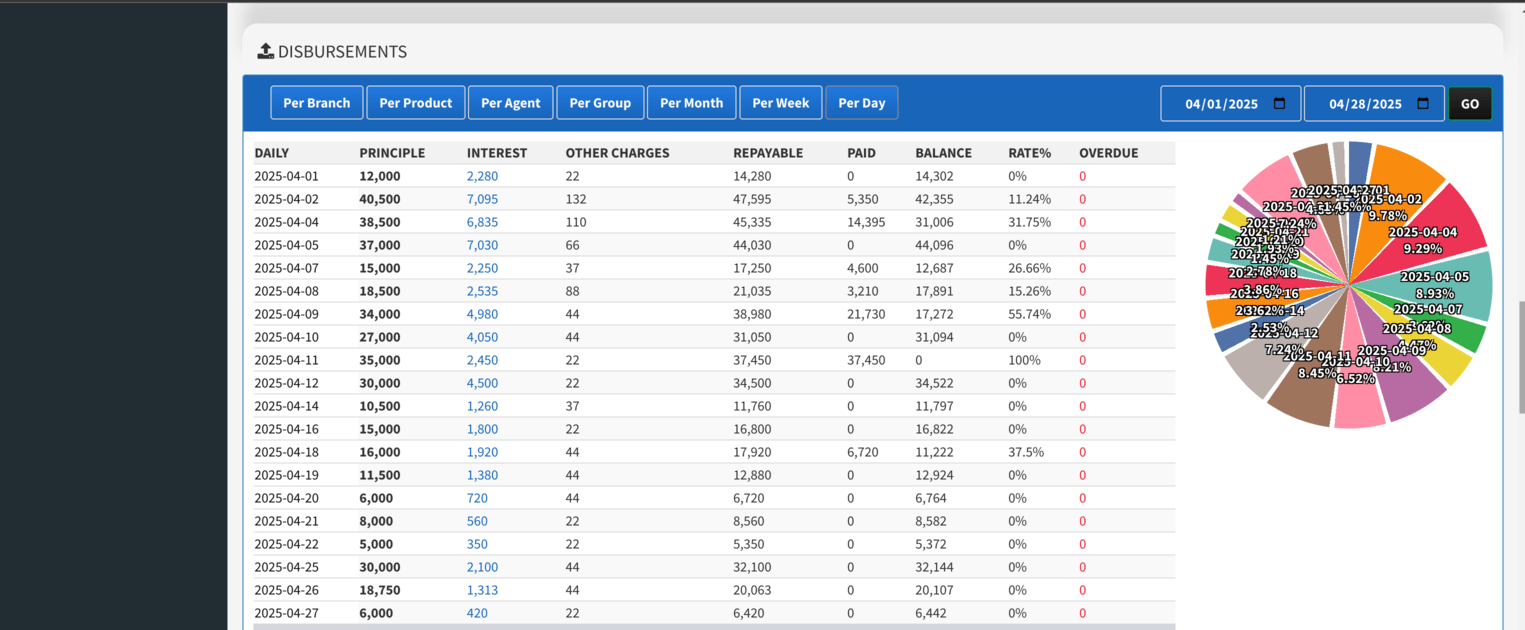1525x630 pixels.
Task: Select date cell 2025-04-27
Action: click(x=286, y=613)
